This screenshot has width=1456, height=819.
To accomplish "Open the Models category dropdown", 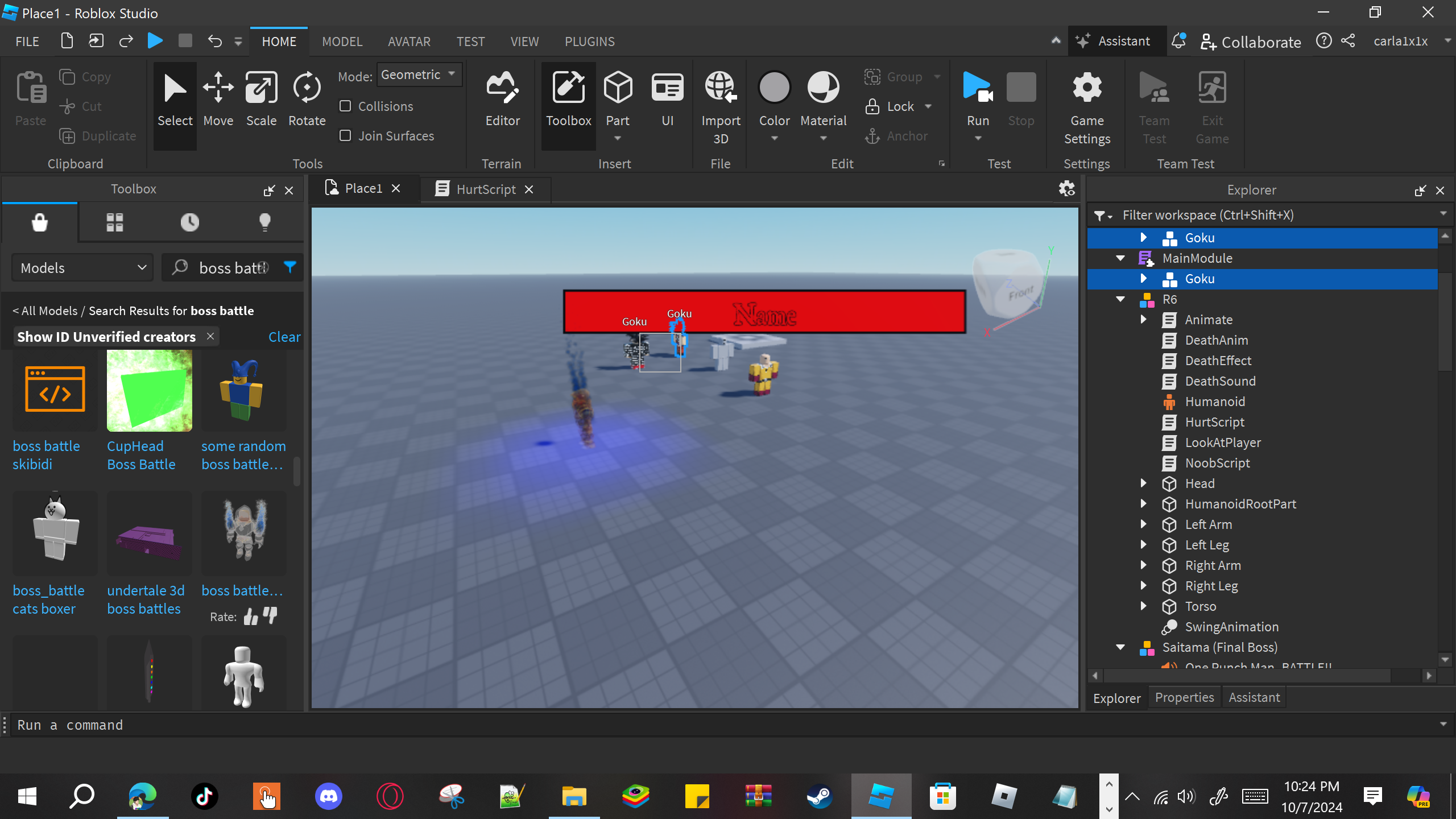I will click(83, 268).
